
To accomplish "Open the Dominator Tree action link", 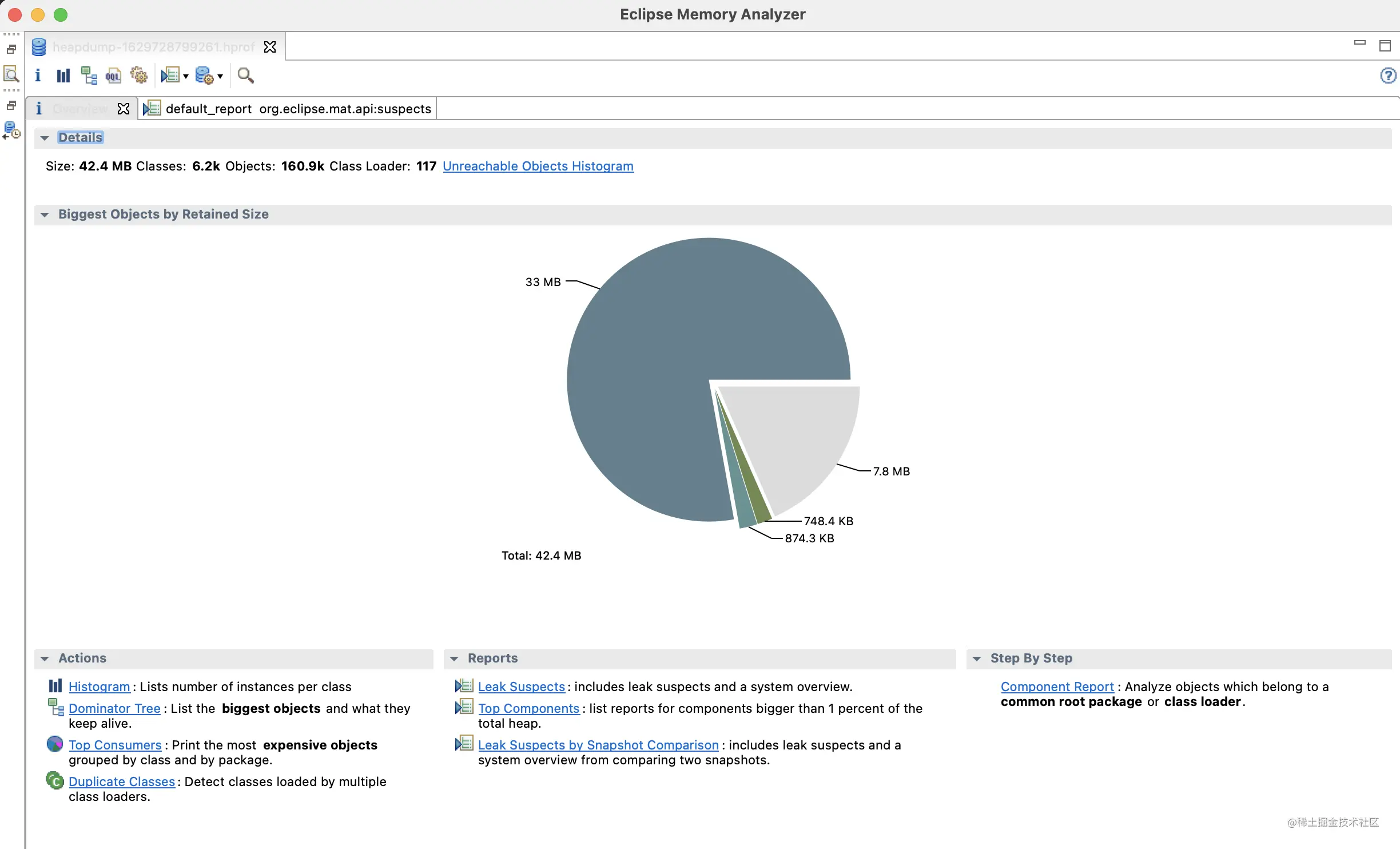I will [x=114, y=708].
